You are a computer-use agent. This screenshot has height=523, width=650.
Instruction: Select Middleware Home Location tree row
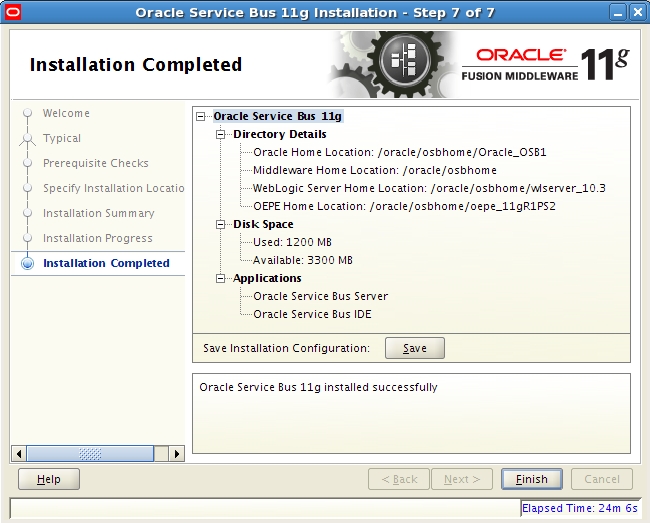[x=375, y=170]
